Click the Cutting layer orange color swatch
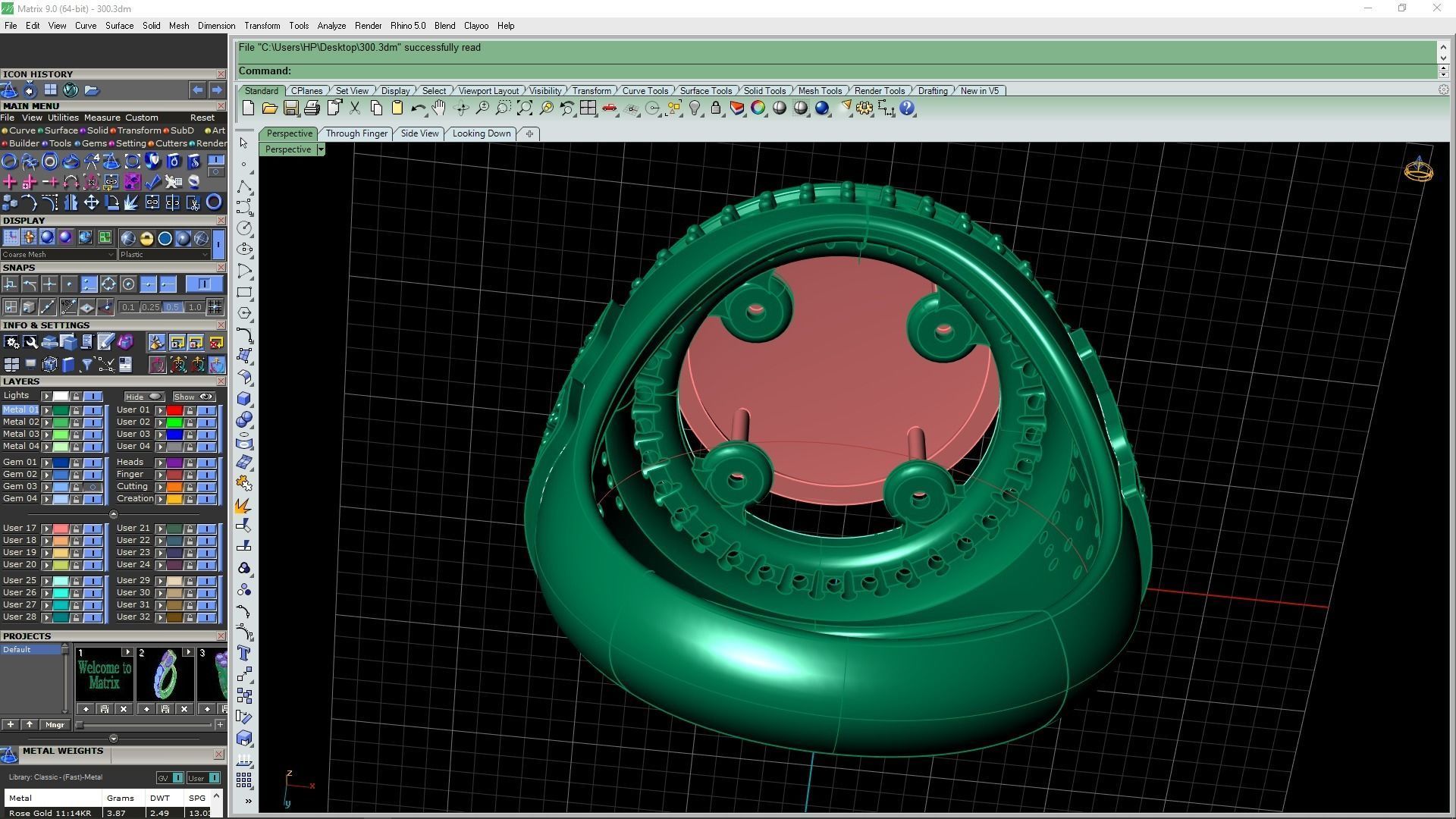Viewport: 1456px width, 819px height. (174, 487)
